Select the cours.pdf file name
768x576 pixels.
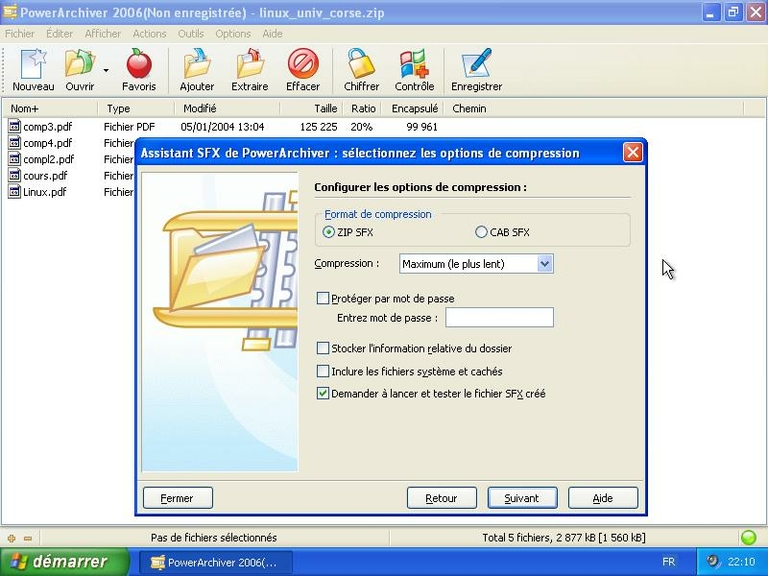click(x=45, y=176)
